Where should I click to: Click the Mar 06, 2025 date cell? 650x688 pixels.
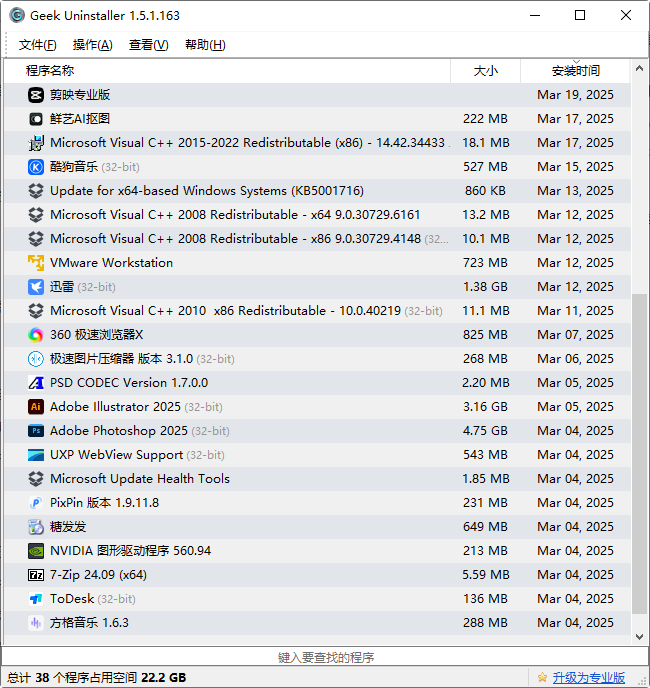tap(575, 359)
